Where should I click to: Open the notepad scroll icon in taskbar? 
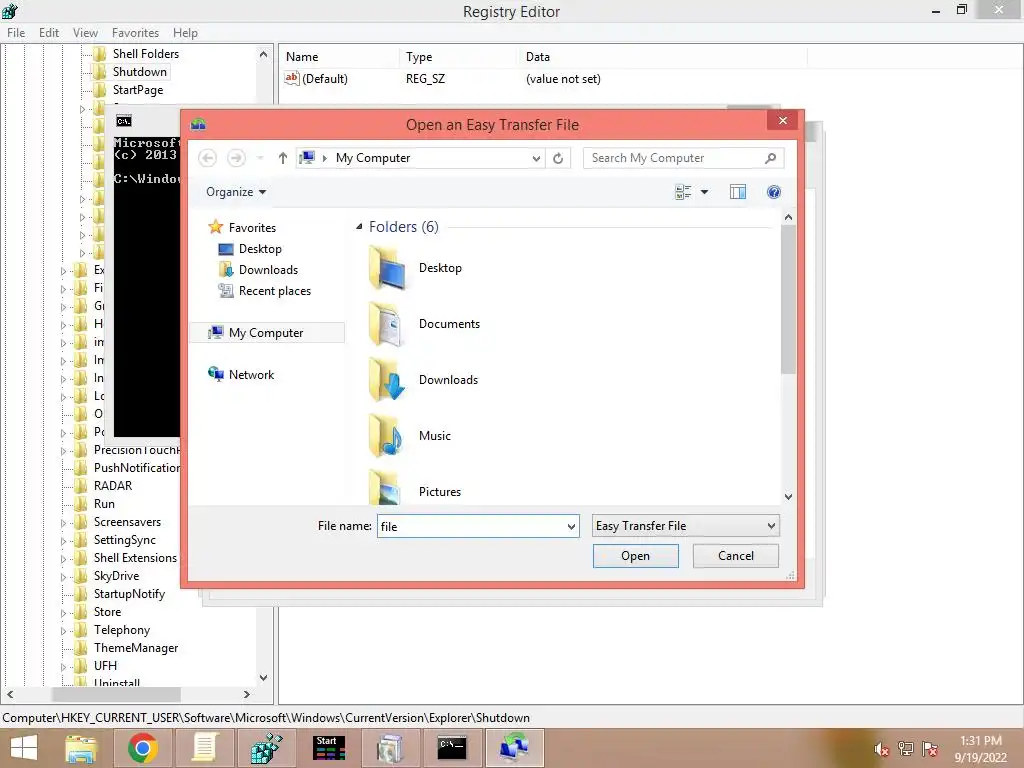click(204, 748)
